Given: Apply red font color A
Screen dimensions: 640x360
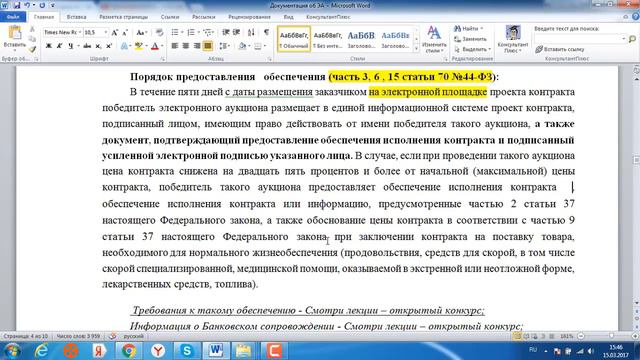Looking at the screenshot, I should [x=155, y=46].
